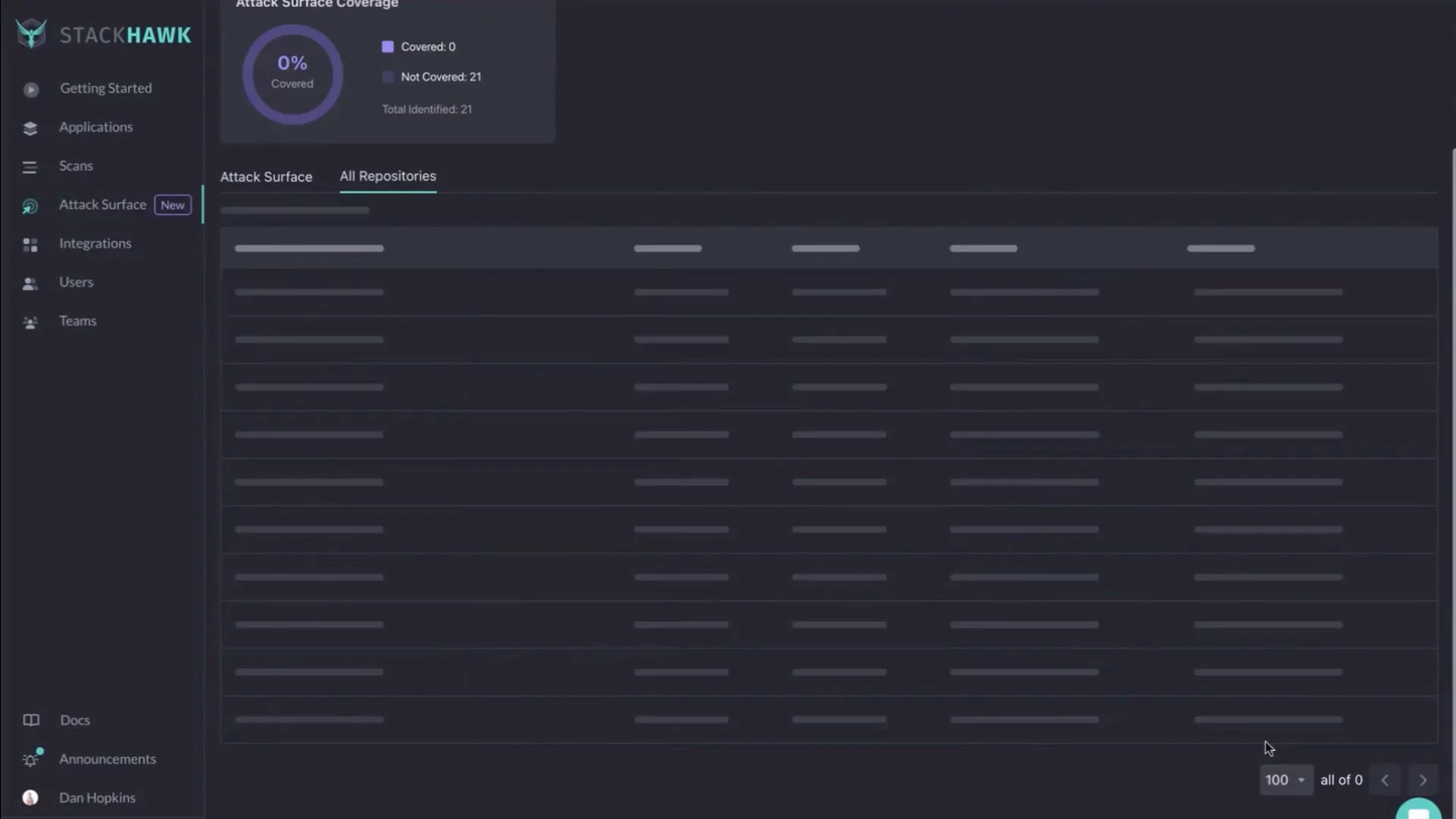Click the Integrations grid icon

point(30,244)
